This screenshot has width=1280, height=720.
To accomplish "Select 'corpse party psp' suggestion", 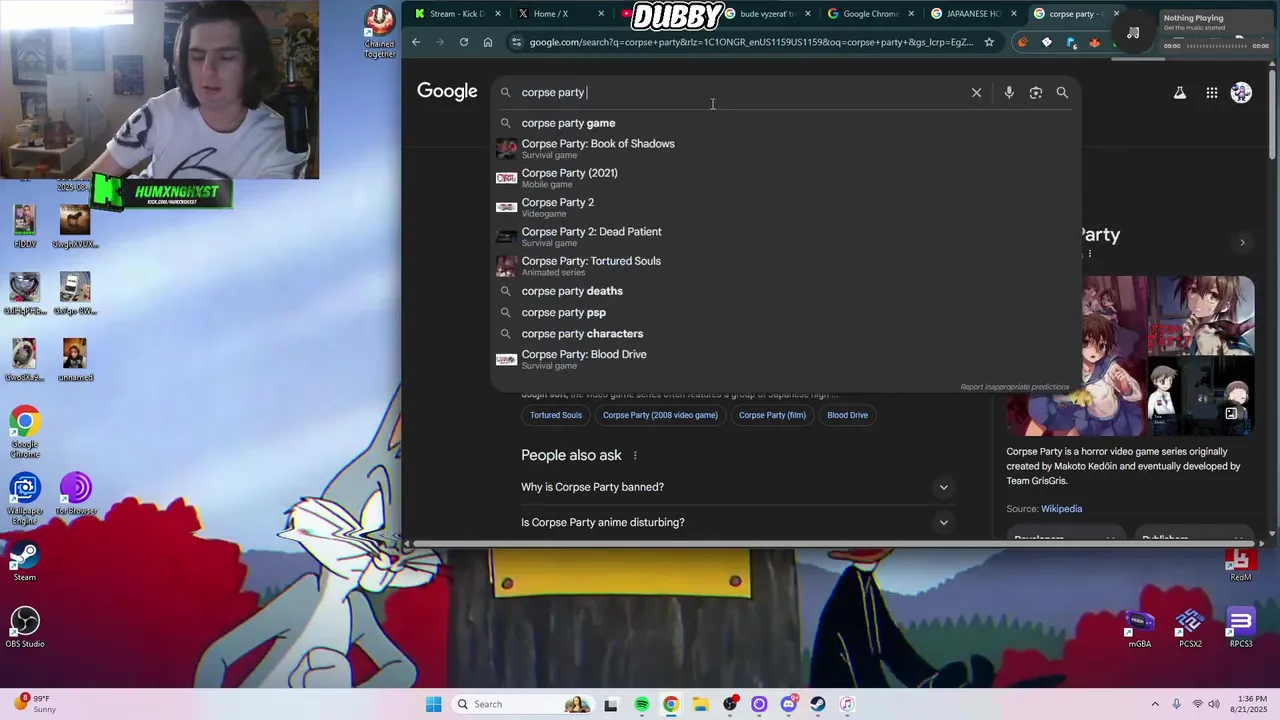I will pyautogui.click(x=785, y=312).
